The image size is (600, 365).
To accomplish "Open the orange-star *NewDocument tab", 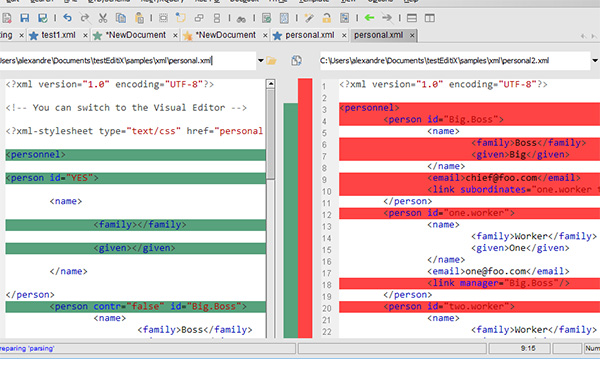I will 226,35.
